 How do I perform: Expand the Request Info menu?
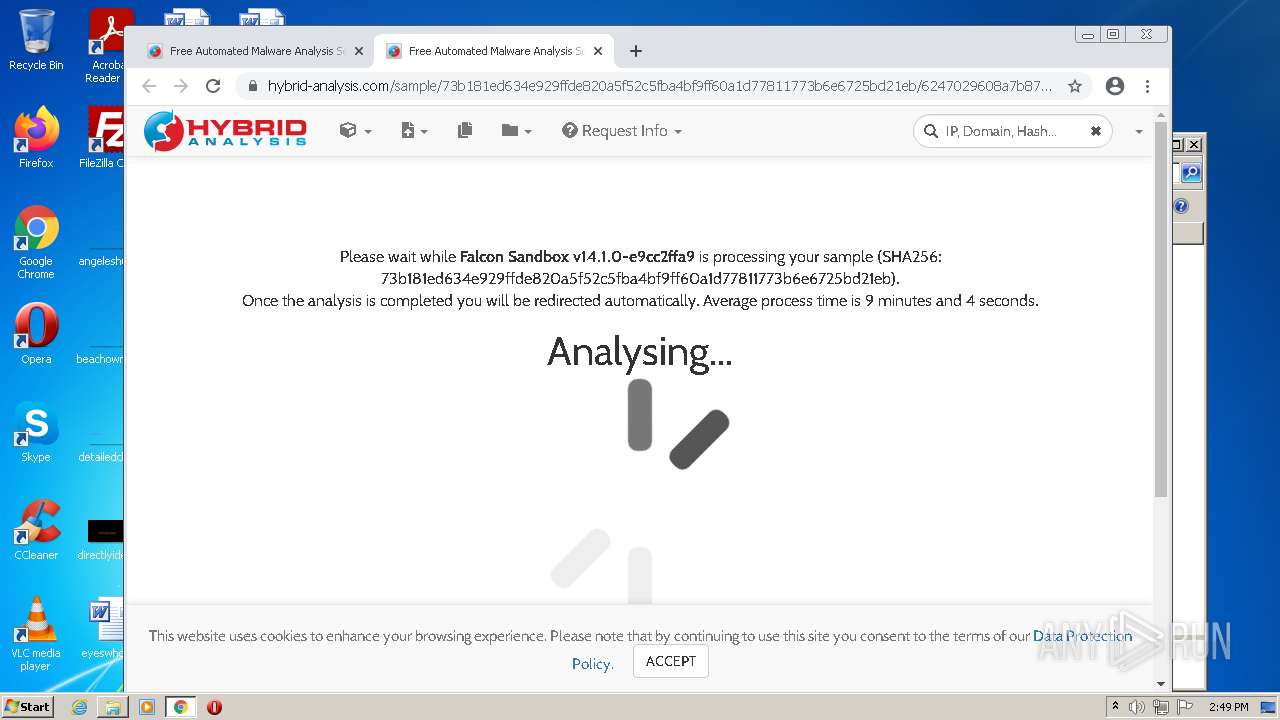point(621,131)
